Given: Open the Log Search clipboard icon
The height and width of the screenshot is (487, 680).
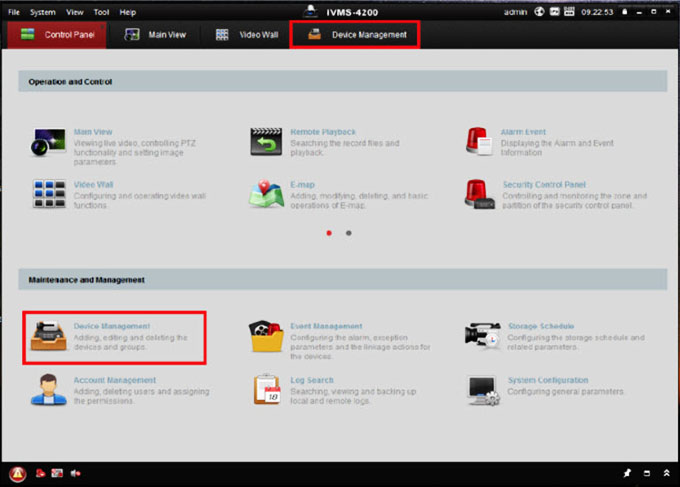Looking at the screenshot, I should coord(267,389).
